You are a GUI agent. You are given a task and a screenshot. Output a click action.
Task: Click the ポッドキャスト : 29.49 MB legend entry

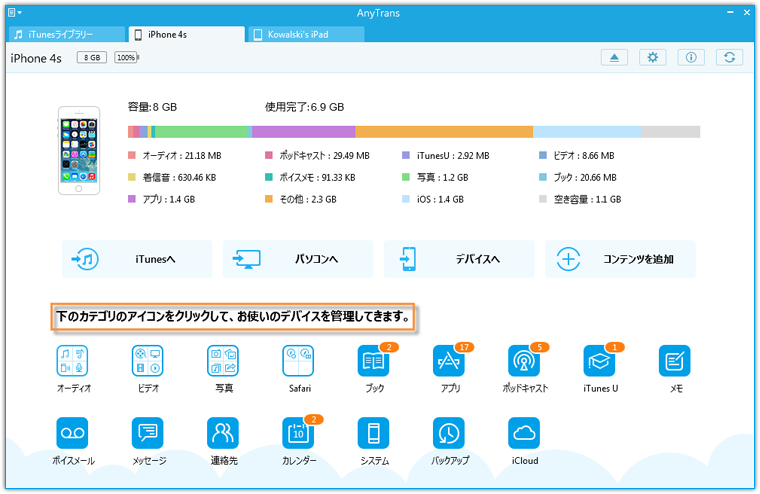(x=317, y=156)
